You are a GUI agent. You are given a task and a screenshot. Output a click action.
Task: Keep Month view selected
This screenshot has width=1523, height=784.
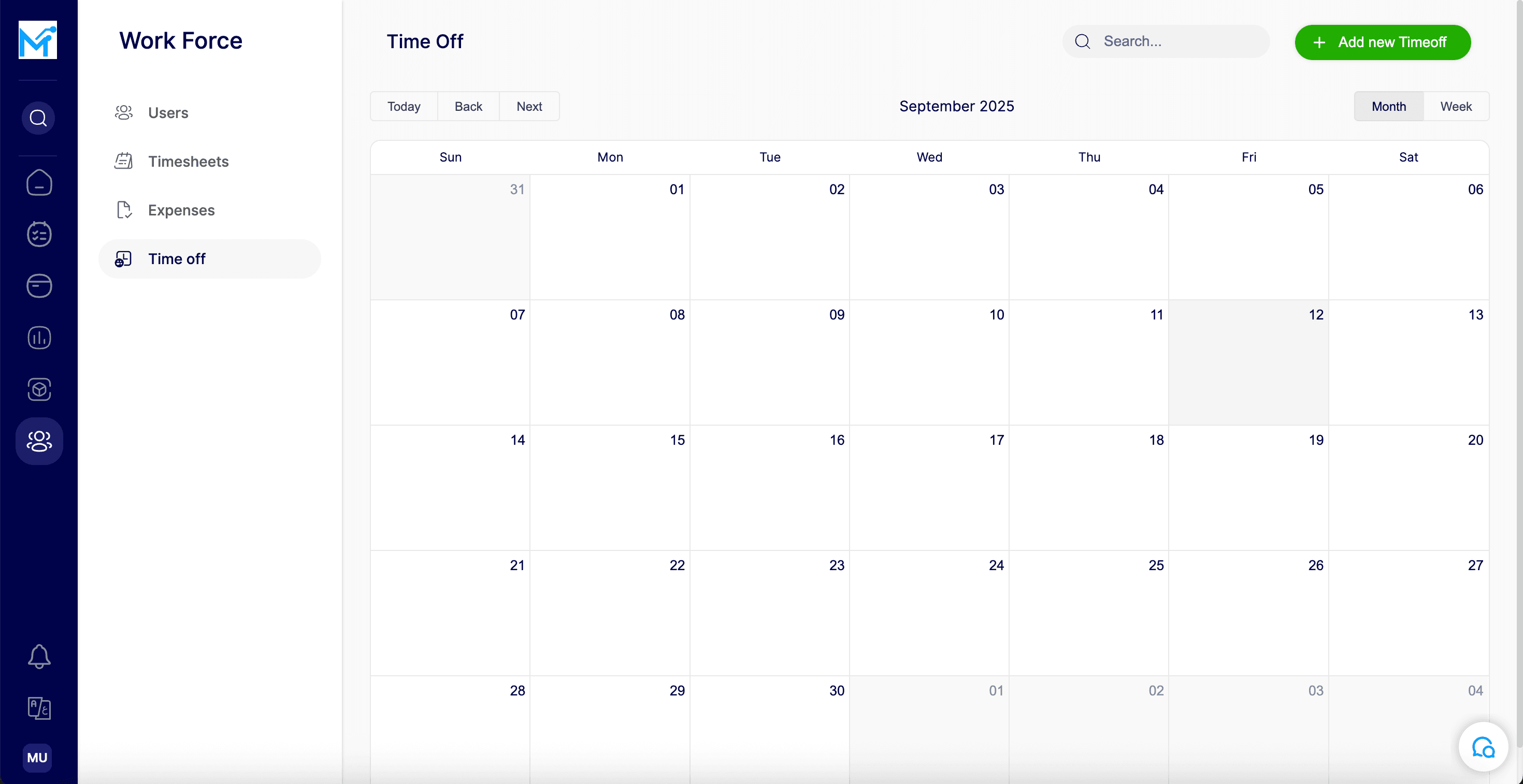click(x=1388, y=106)
